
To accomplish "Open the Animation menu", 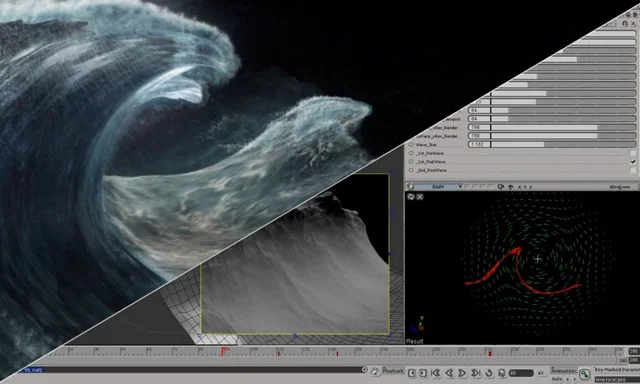I will tap(563, 371).
